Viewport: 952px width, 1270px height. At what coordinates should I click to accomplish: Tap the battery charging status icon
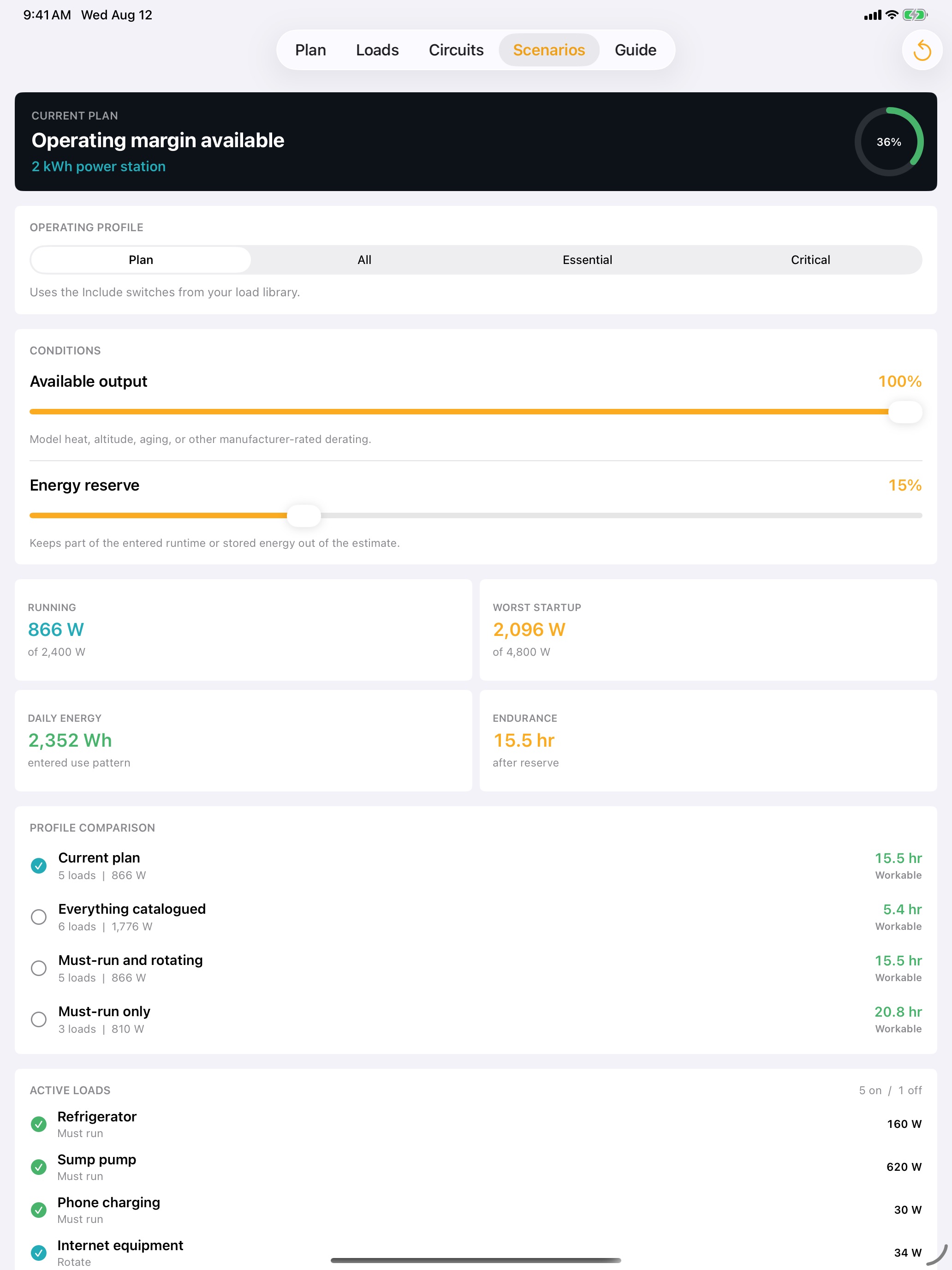pyautogui.click(x=915, y=15)
